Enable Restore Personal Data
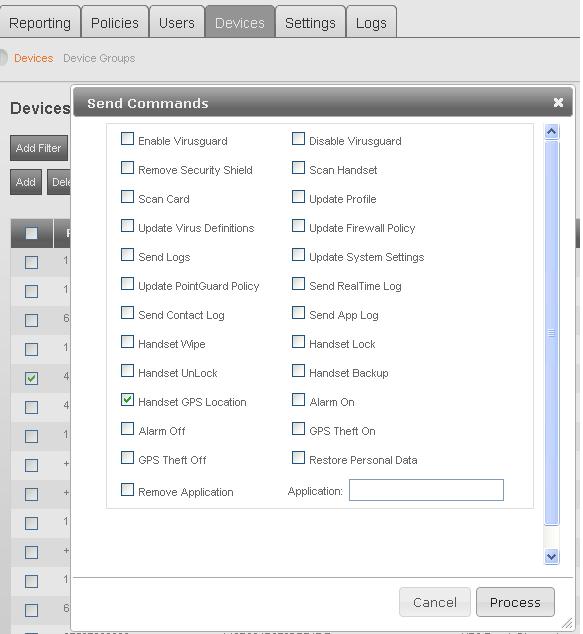583x634 pixels. [x=298, y=458]
